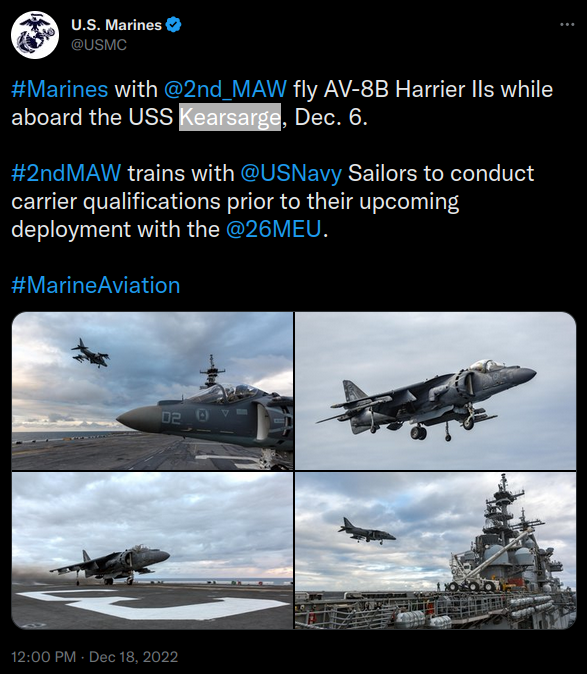The height and width of the screenshot is (674, 587).
Task: View photo of hovering Harrier closeup
Action: pyautogui.click(x=435, y=391)
